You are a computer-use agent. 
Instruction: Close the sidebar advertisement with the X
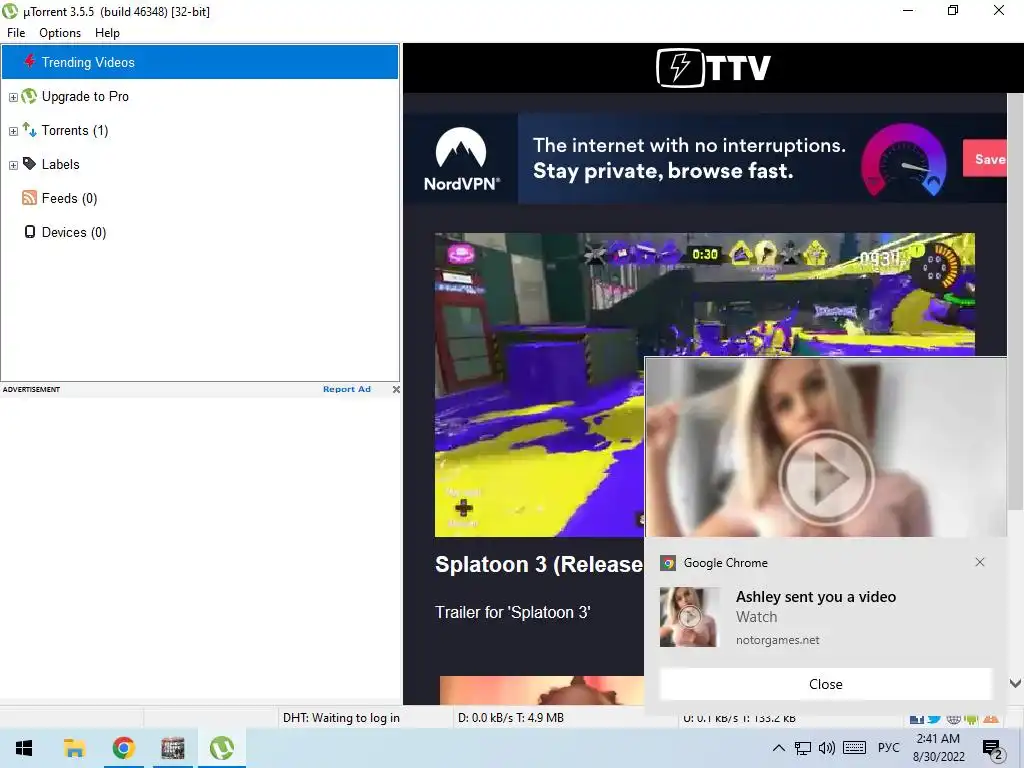coord(396,389)
